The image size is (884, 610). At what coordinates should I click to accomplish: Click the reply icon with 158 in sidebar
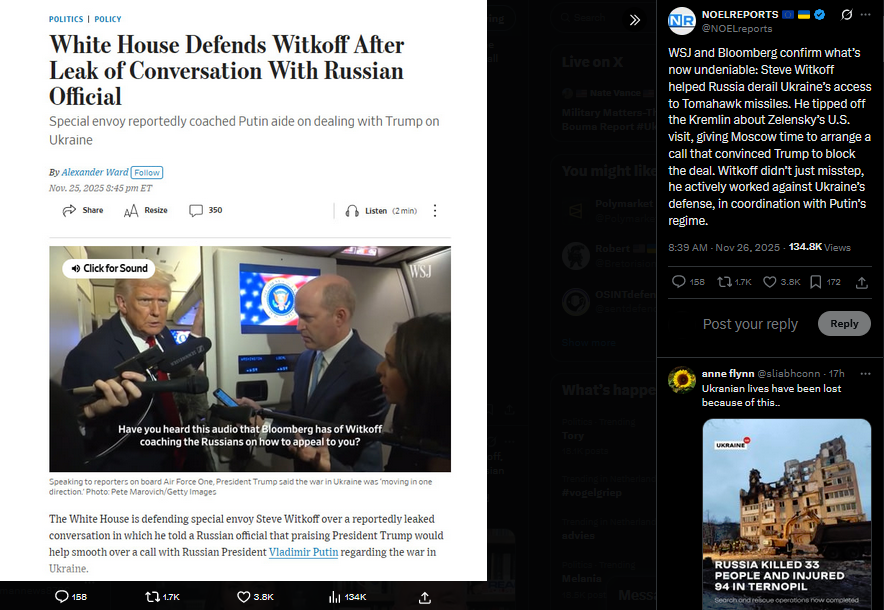[679, 281]
